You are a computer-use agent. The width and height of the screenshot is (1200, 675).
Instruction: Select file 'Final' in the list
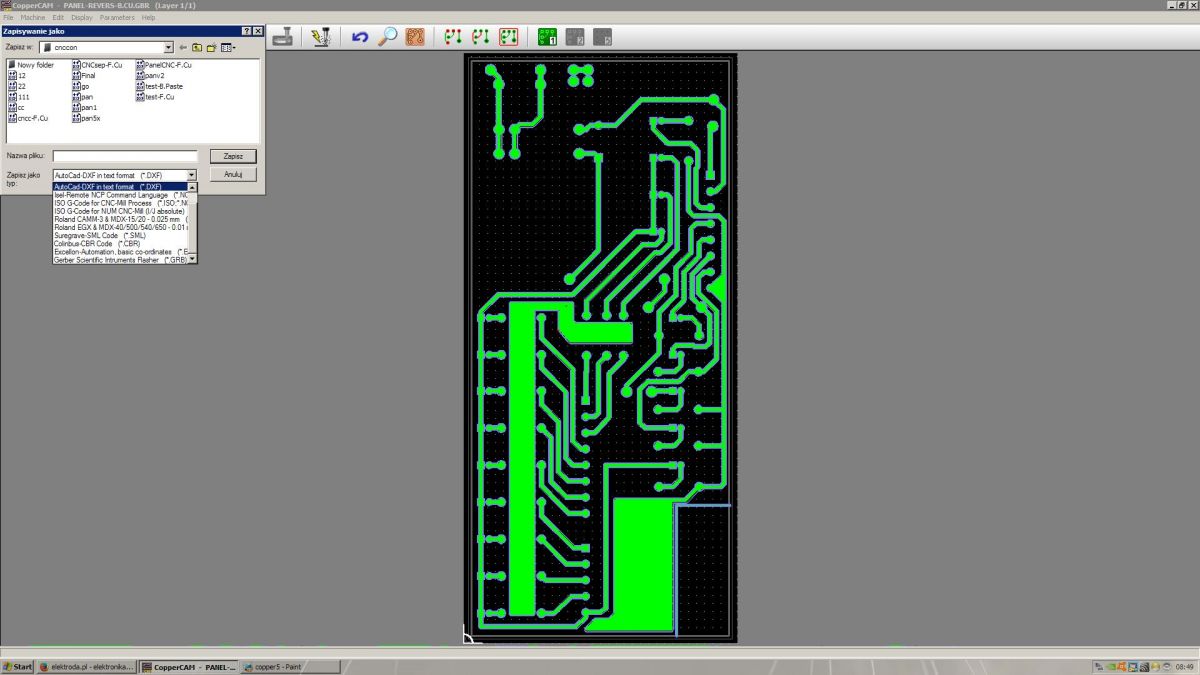[85, 75]
